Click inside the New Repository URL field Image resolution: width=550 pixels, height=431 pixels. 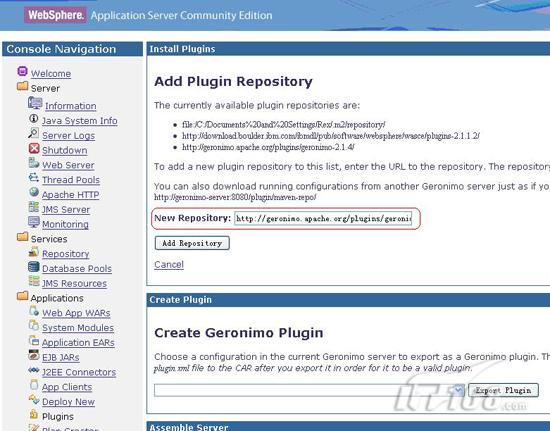(x=323, y=218)
